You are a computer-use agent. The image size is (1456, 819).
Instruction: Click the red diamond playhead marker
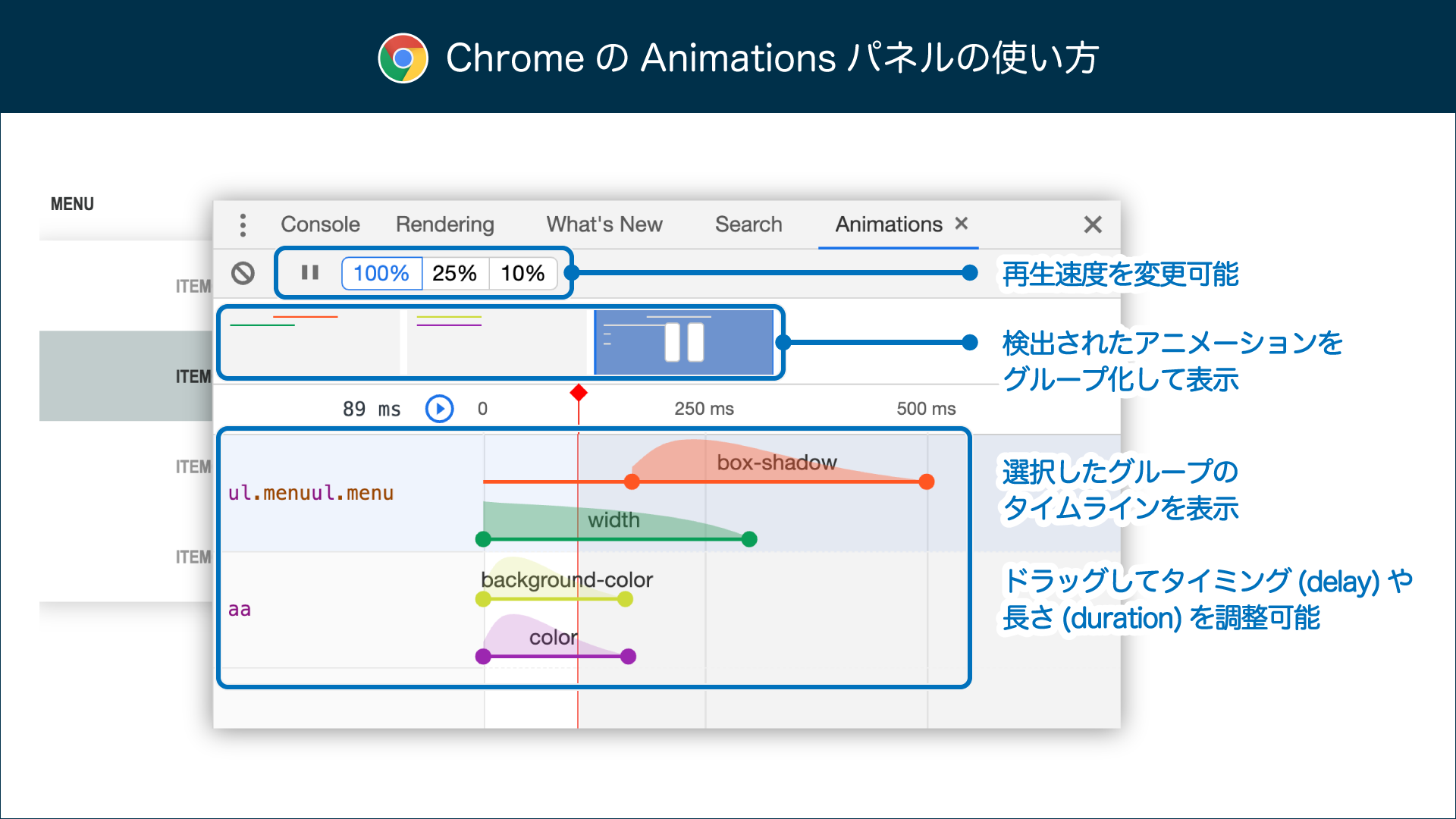coord(579,393)
